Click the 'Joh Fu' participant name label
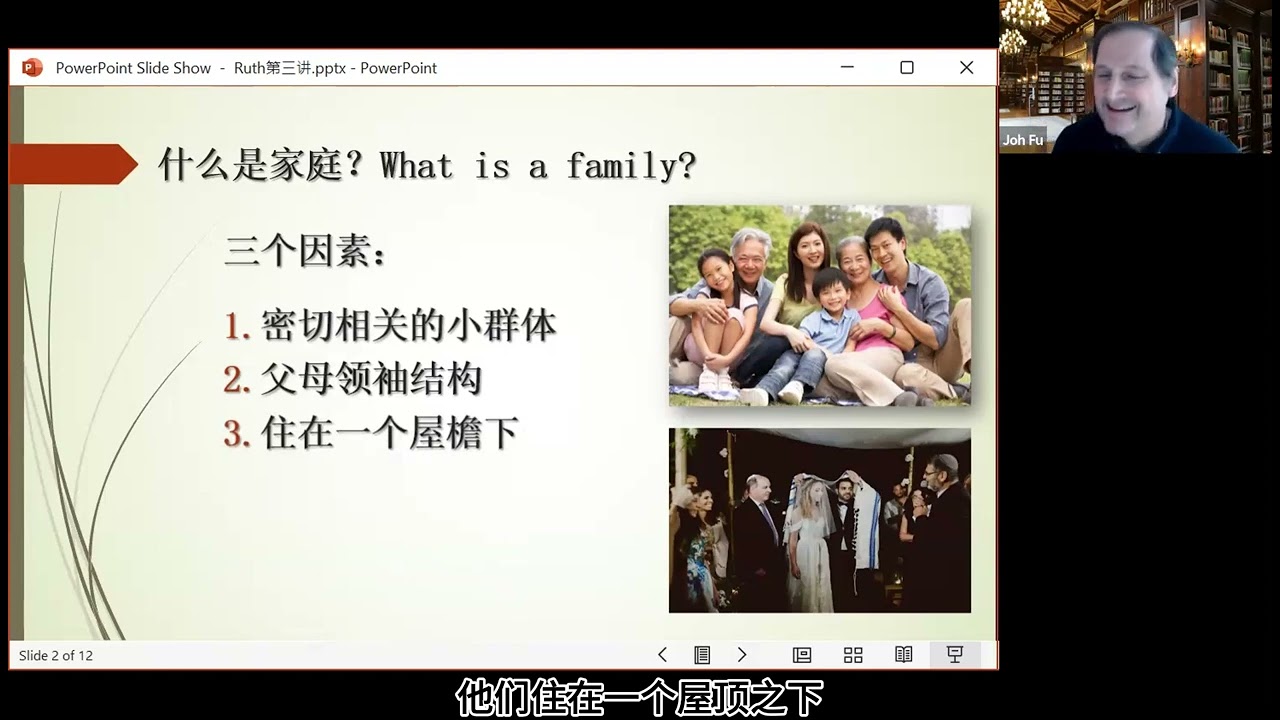Image resolution: width=1280 pixels, height=720 pixels. [1023, 140]
